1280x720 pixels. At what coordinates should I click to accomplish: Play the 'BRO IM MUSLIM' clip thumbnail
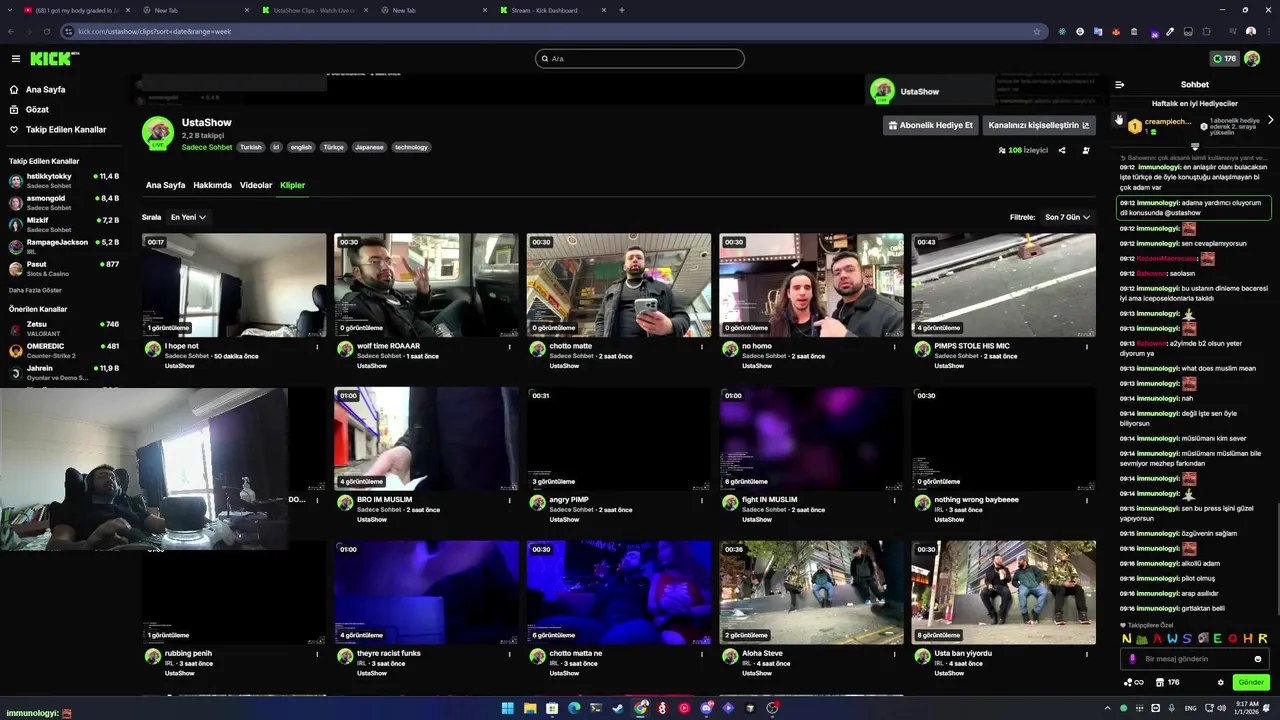[x=426, y=438]
